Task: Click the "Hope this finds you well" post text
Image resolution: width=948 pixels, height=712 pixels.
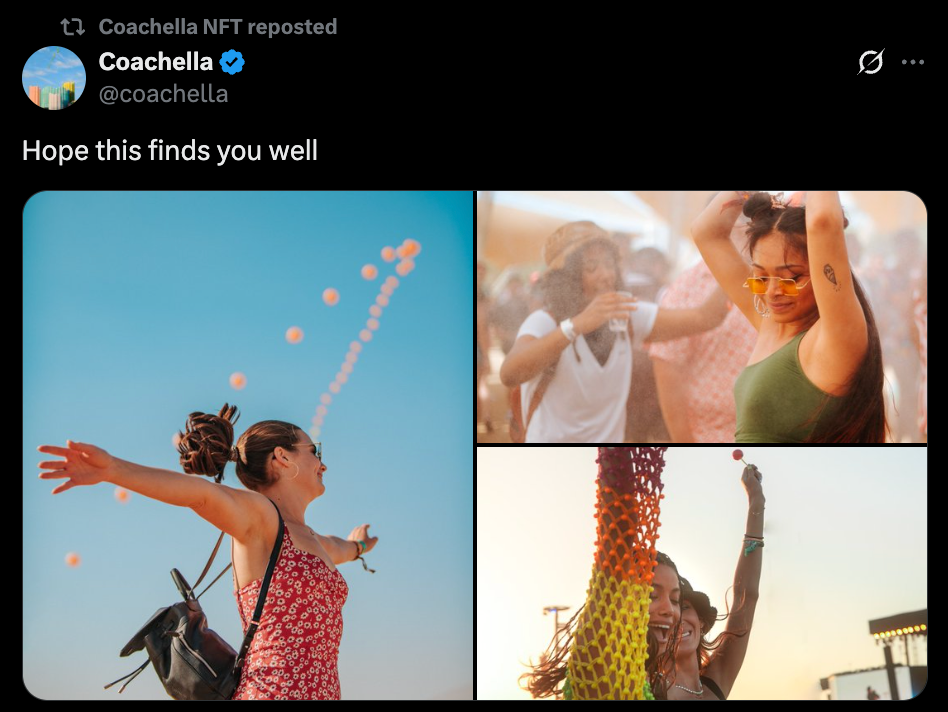Action: point(170,150)
